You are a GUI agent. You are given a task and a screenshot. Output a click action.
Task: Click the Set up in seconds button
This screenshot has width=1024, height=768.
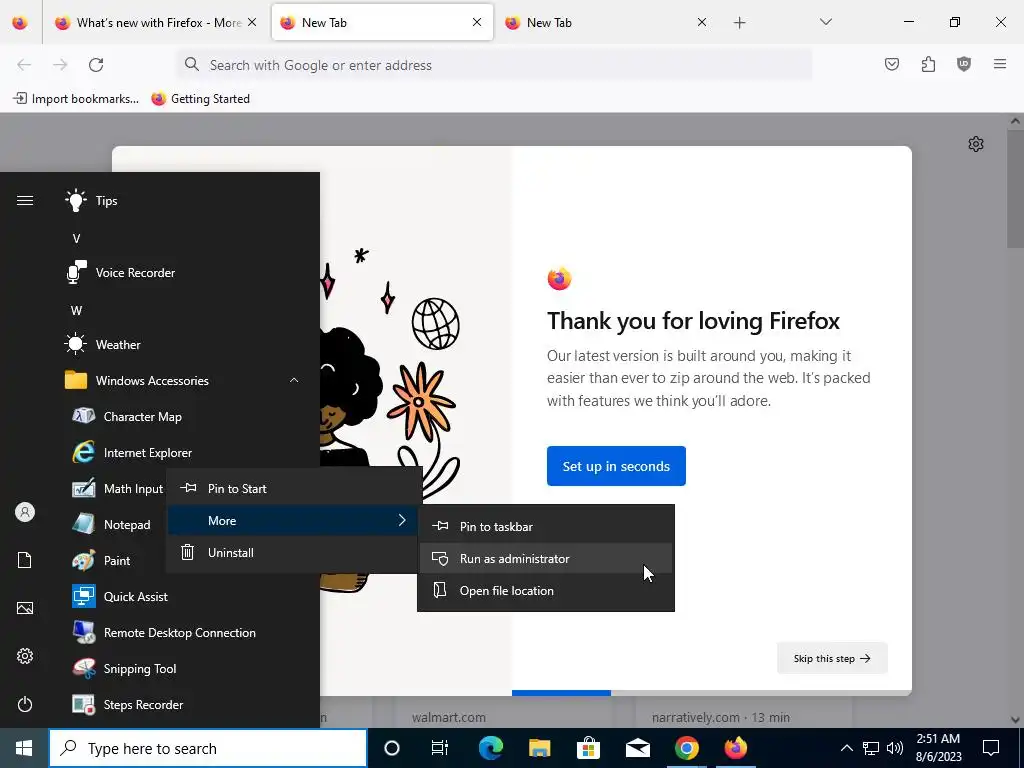coord(616,466)
